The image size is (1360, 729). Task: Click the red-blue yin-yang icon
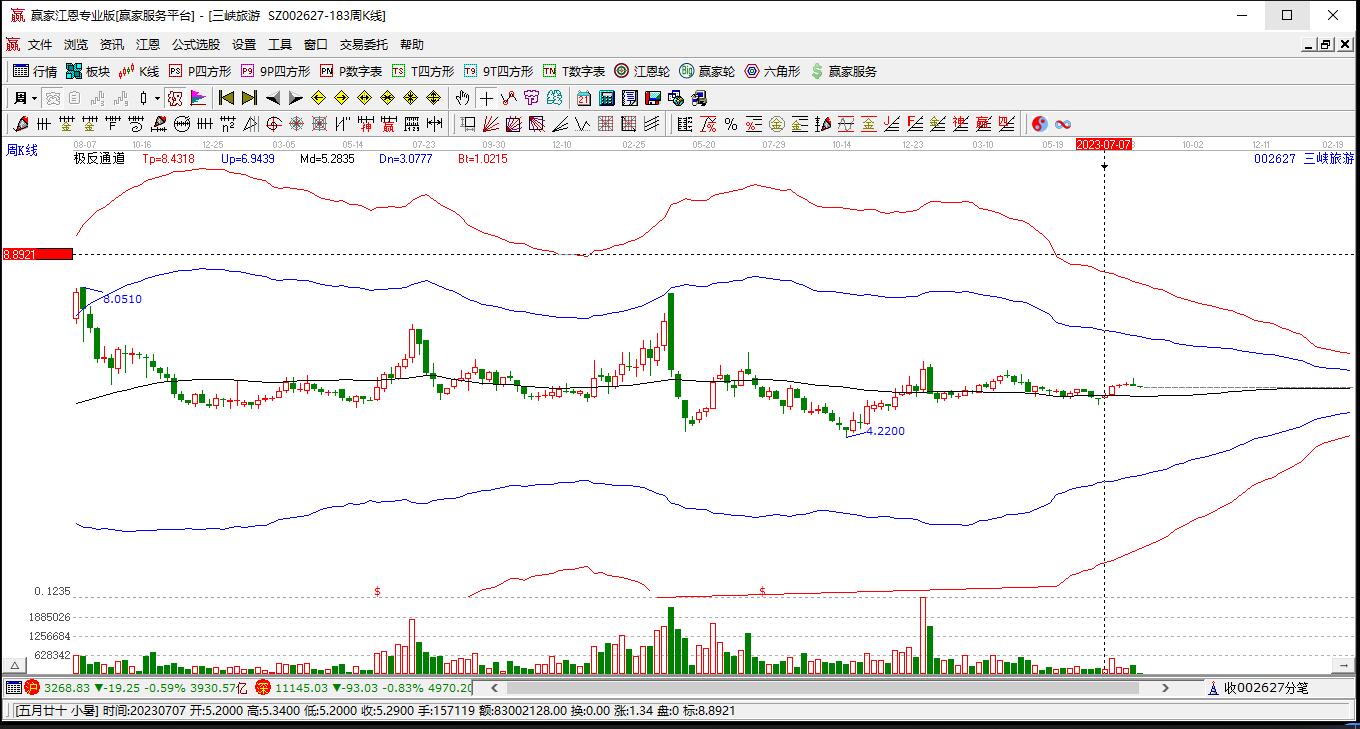(1040, 124)
